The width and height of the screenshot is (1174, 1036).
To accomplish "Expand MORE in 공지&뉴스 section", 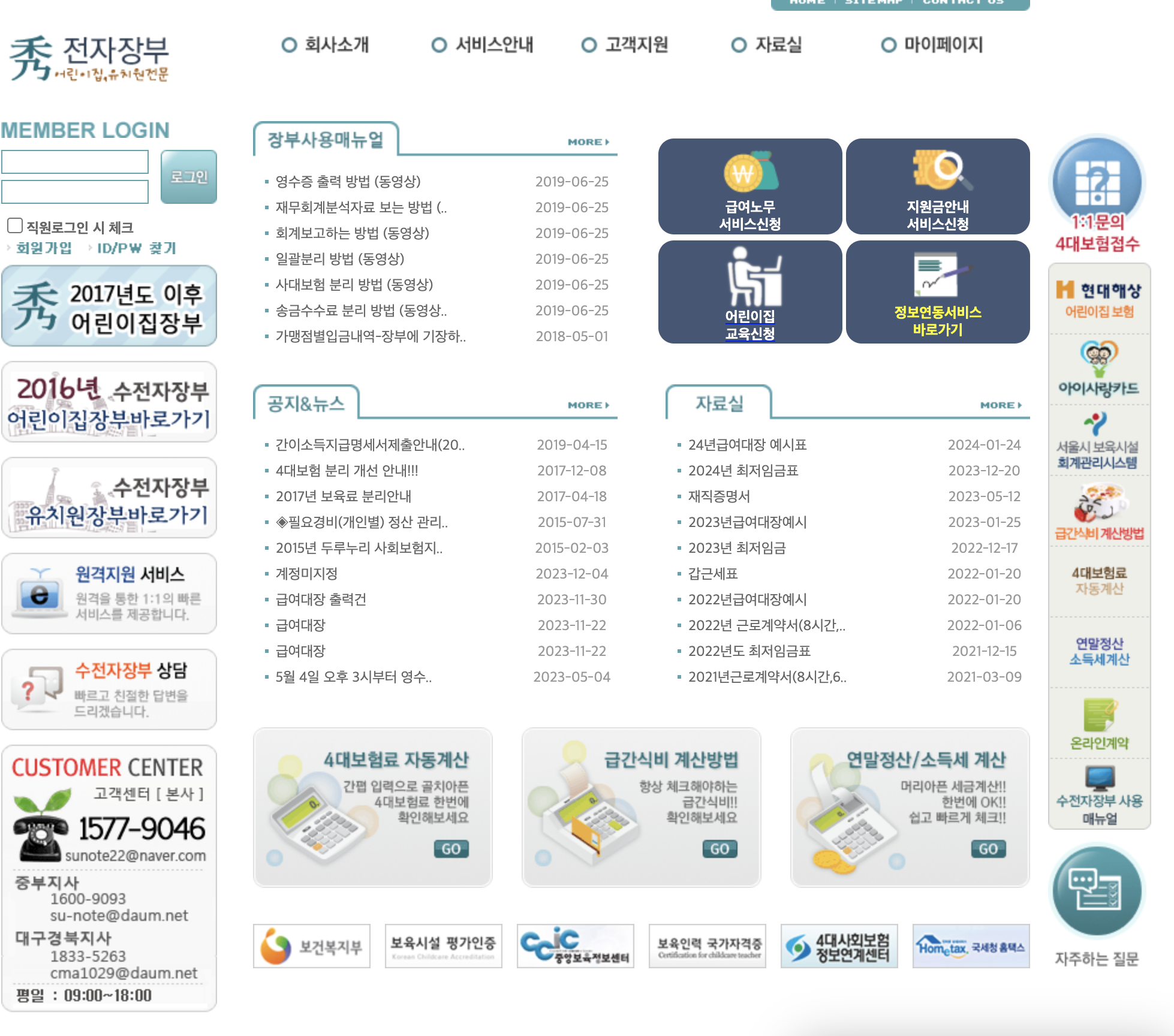I will [588, 405].
